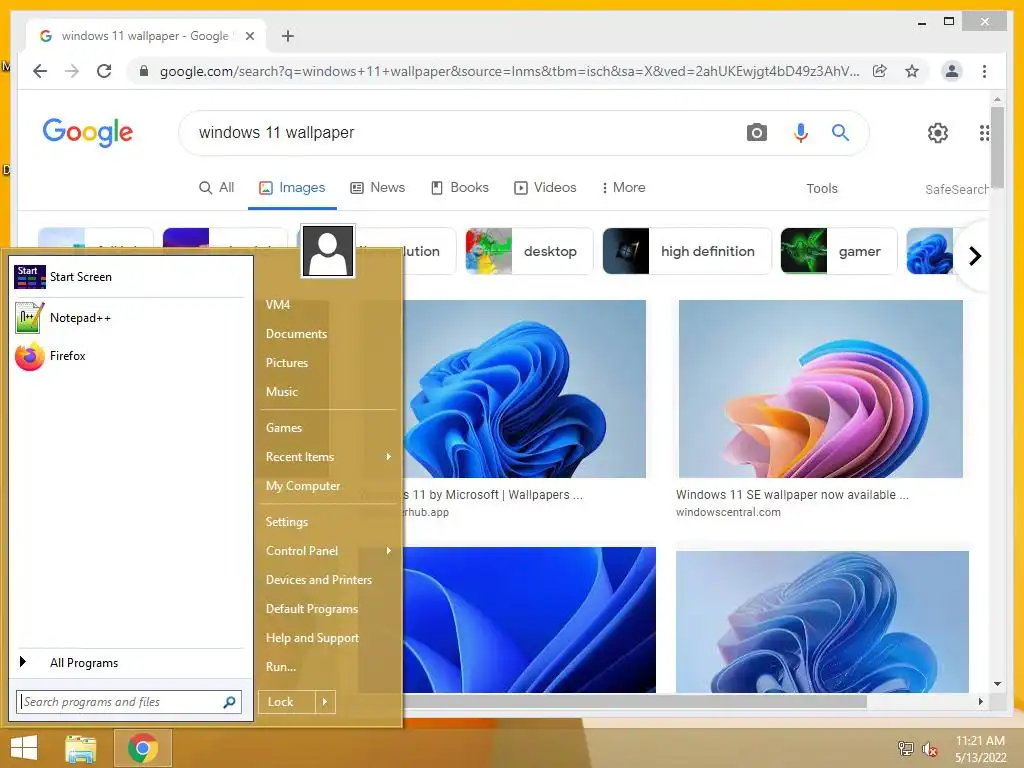The image size is (1024, 768).
Task: Search by image with camera icon
Action: (756, 133)
